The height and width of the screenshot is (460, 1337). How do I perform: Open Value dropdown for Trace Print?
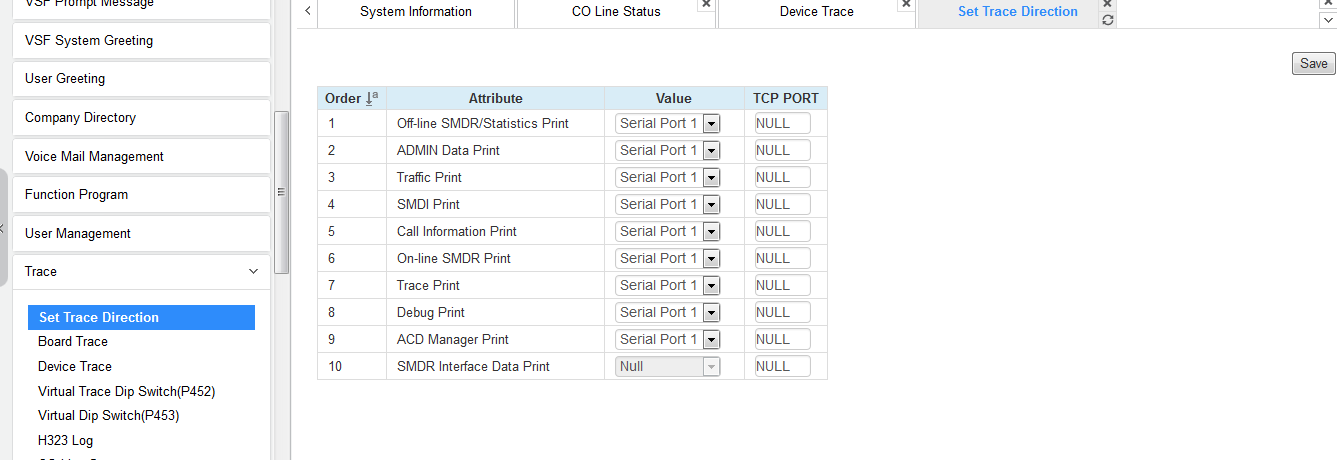(711, 286)
